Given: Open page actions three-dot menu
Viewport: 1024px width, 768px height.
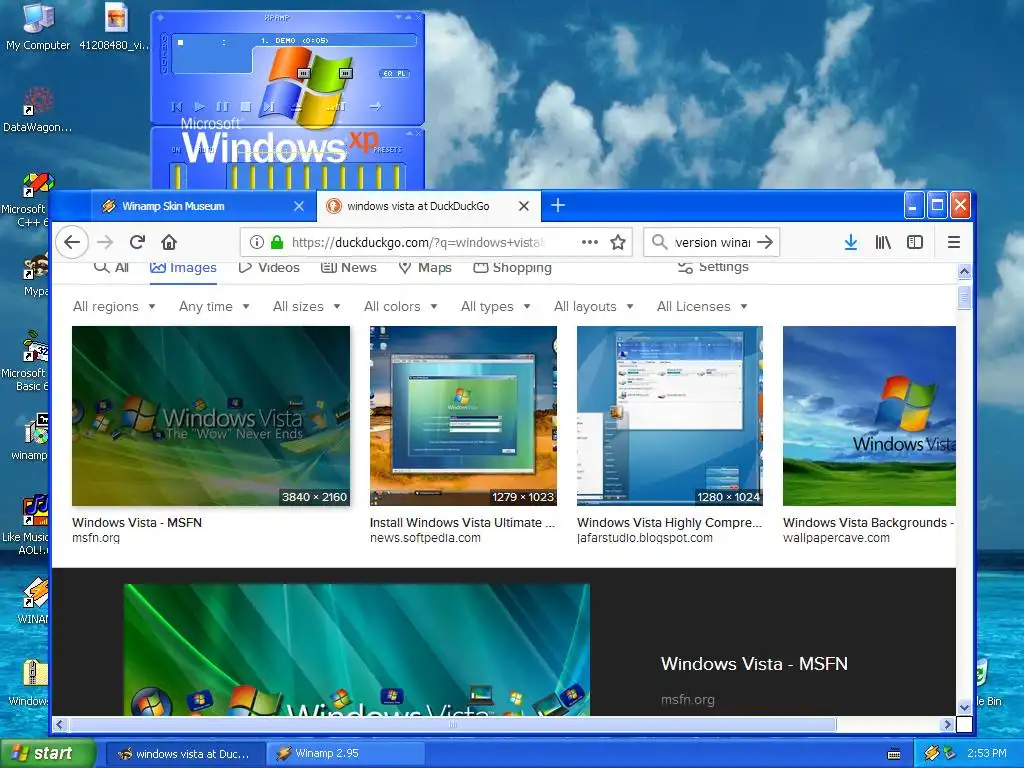Looking at the screenshot, I should [x=590, y=242].
